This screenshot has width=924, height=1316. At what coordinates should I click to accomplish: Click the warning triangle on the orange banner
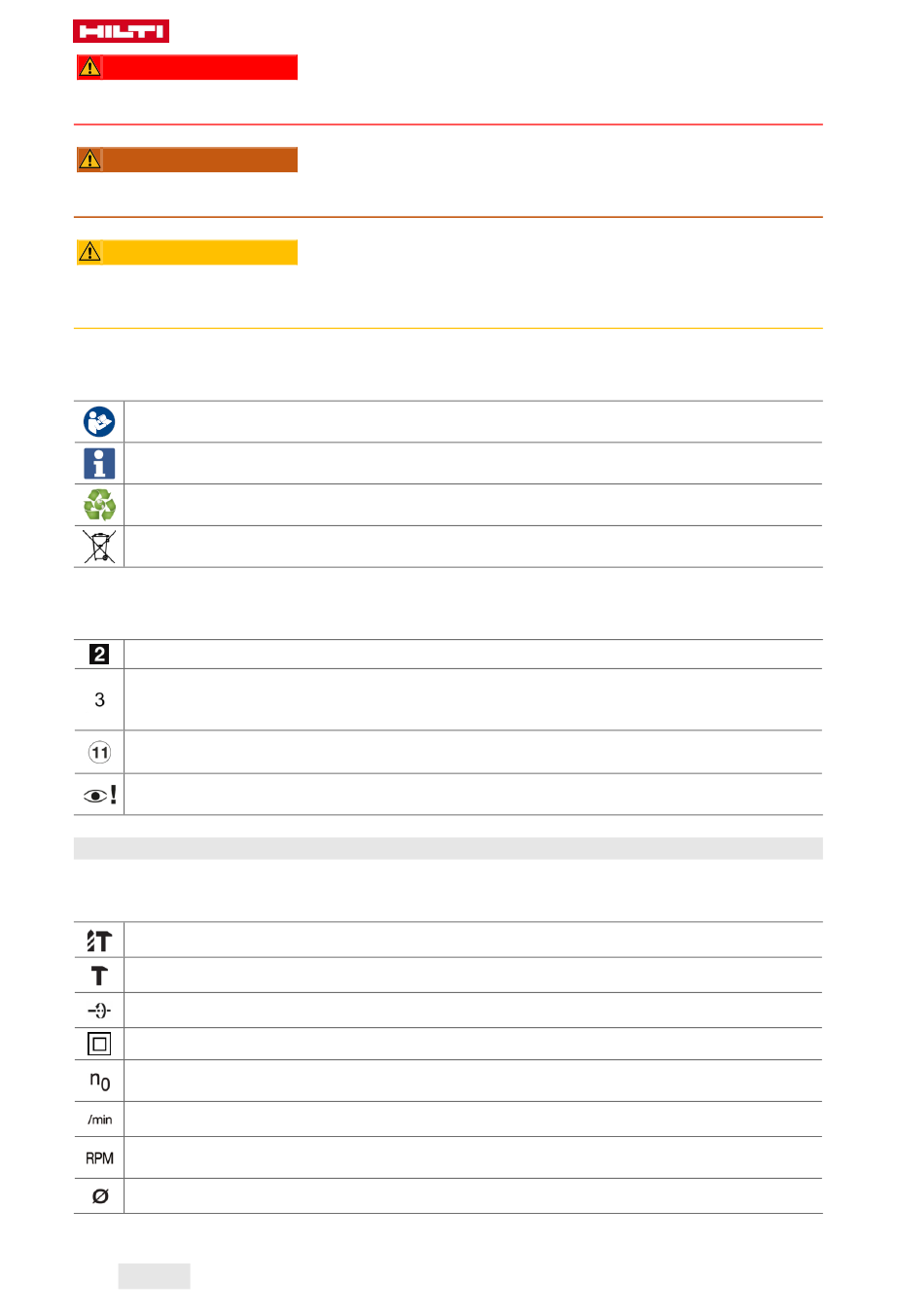point(89,160)
